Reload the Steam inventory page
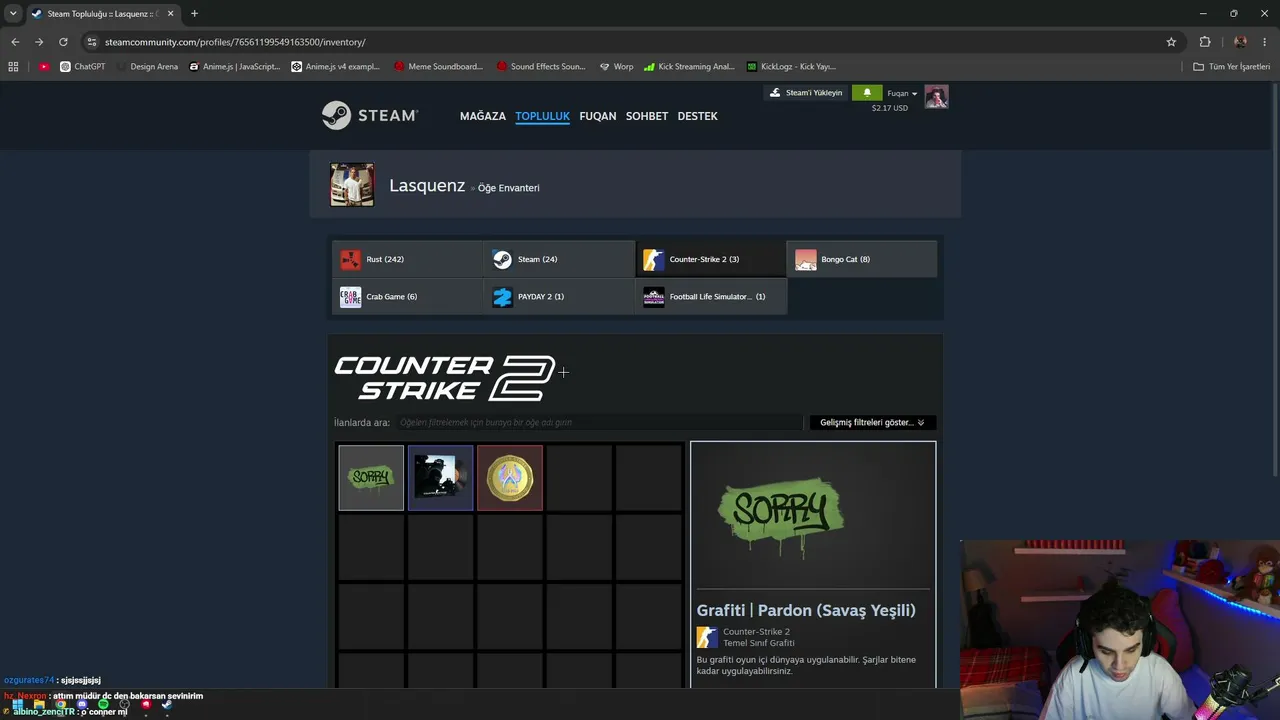Viewport: 1280px width, 720px height. click(x=63, y=42)
